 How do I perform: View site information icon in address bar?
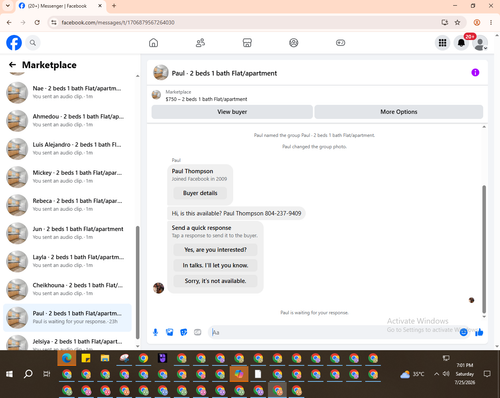[53, 22]
